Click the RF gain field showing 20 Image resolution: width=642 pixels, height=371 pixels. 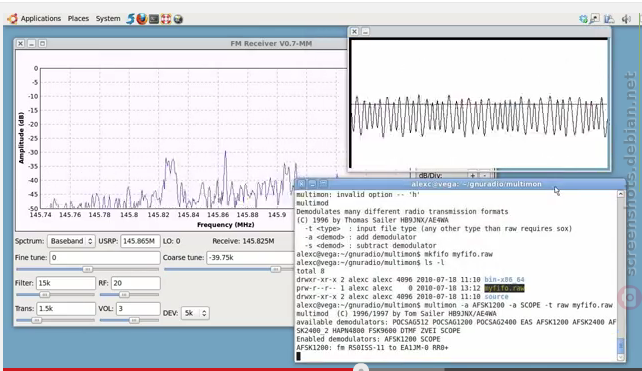[x=135, y=283]
